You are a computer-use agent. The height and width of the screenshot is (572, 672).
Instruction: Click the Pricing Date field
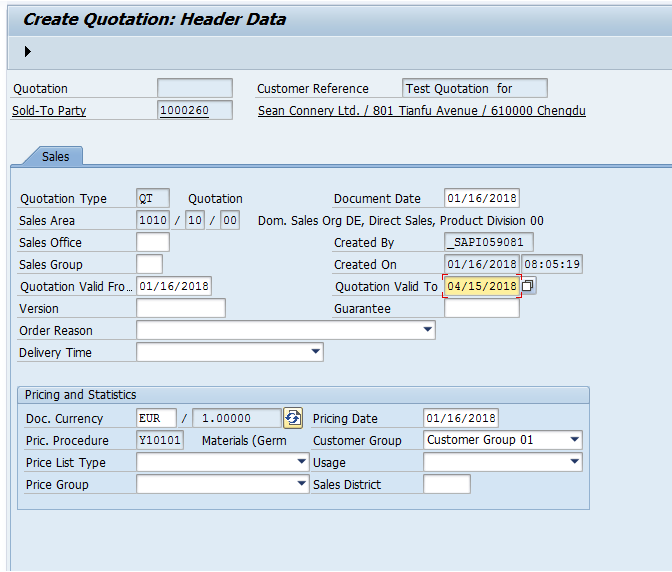point(461,418)
